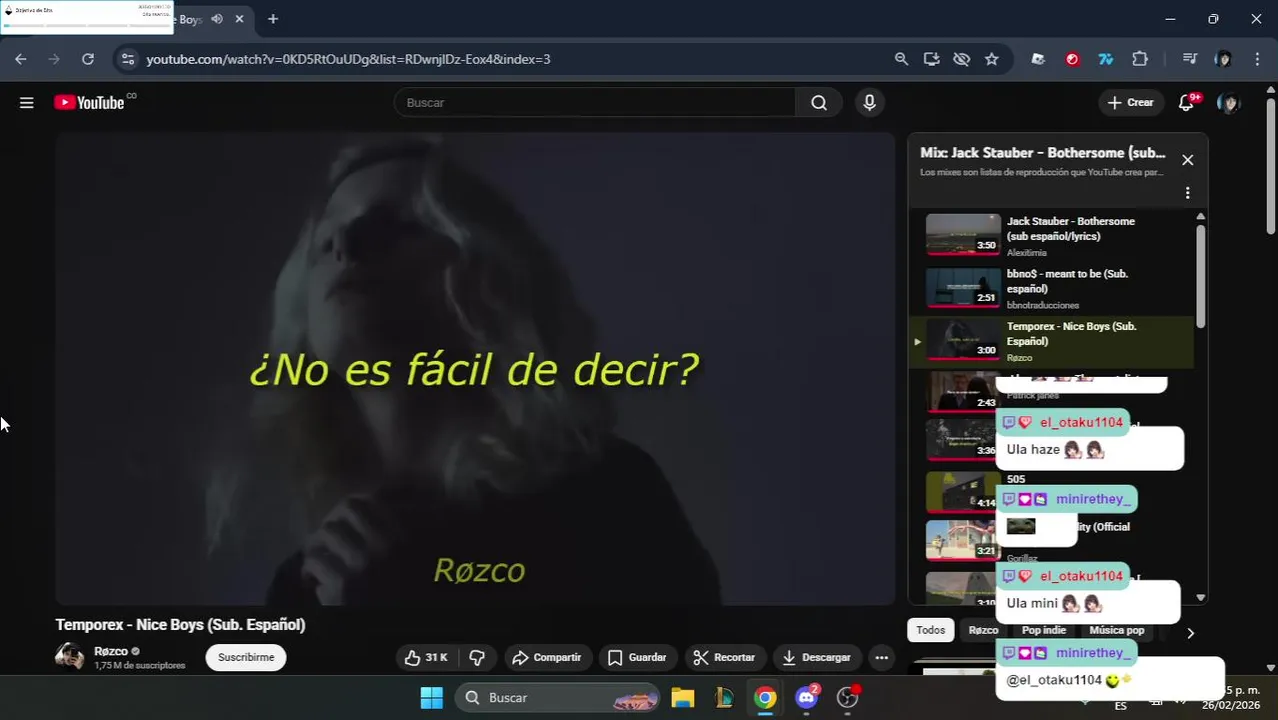Open the zoom magnifier in address bar

click(x=901, y=59)
